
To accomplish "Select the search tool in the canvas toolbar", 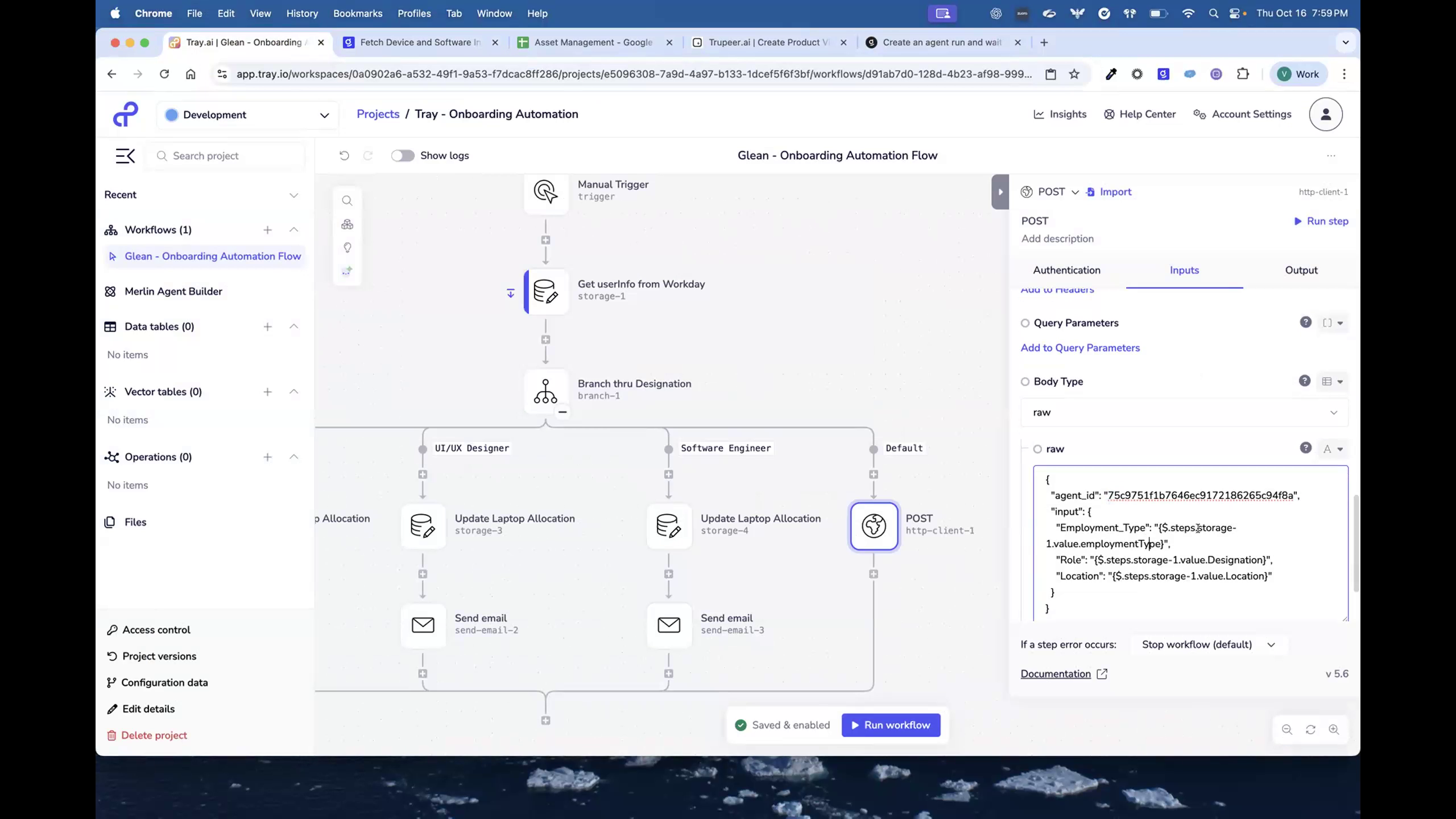I will (348, 200).
